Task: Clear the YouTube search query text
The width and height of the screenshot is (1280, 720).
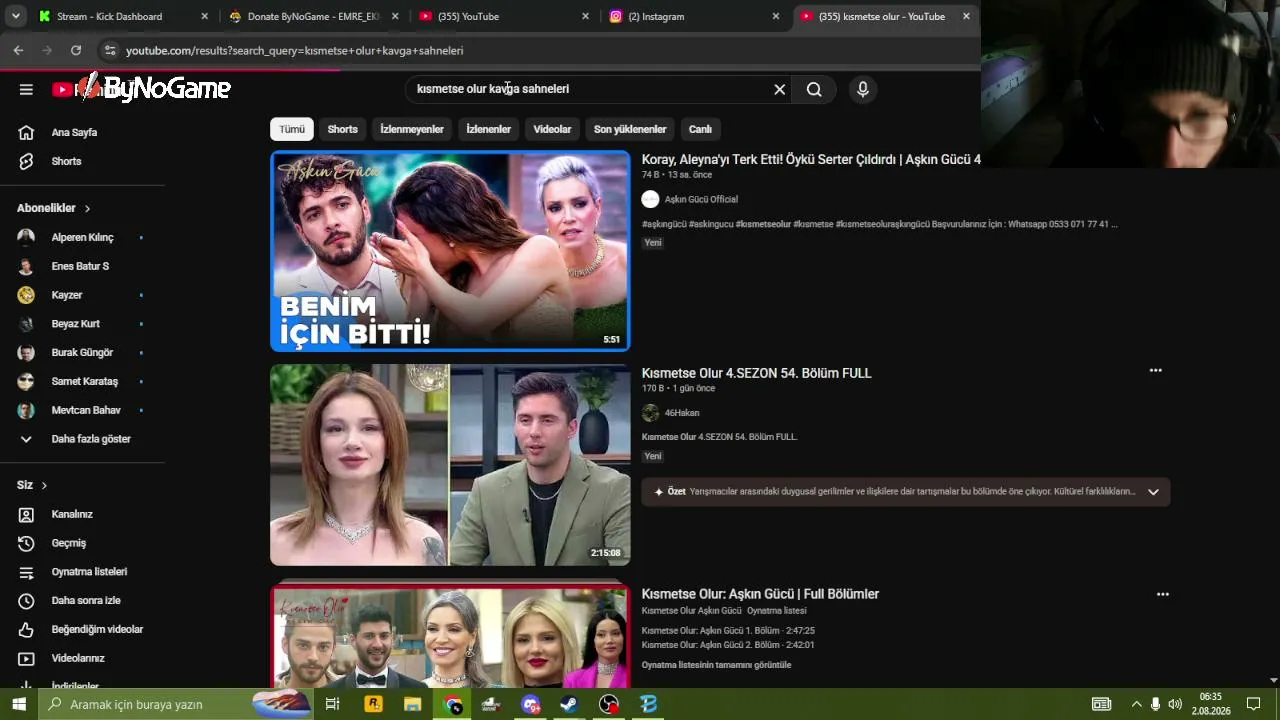Action: tap(780, 89)
